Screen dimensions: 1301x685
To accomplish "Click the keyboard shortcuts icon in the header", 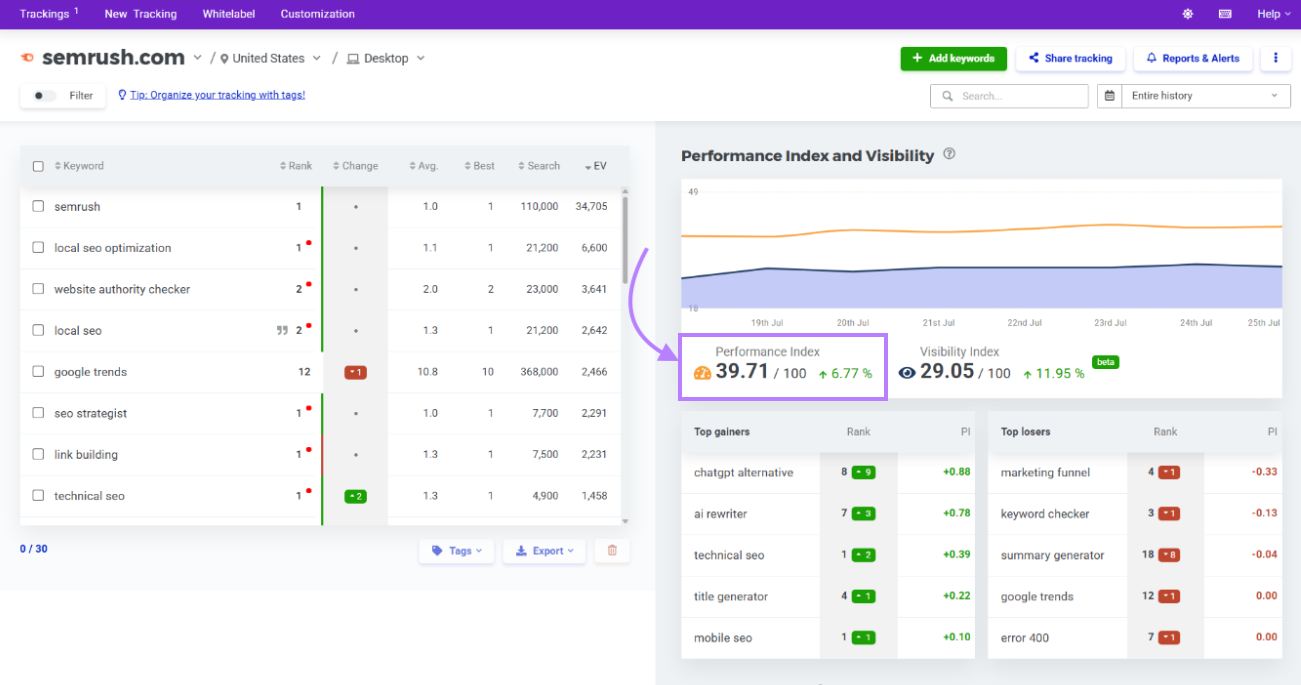I will tap(1224, 13).
